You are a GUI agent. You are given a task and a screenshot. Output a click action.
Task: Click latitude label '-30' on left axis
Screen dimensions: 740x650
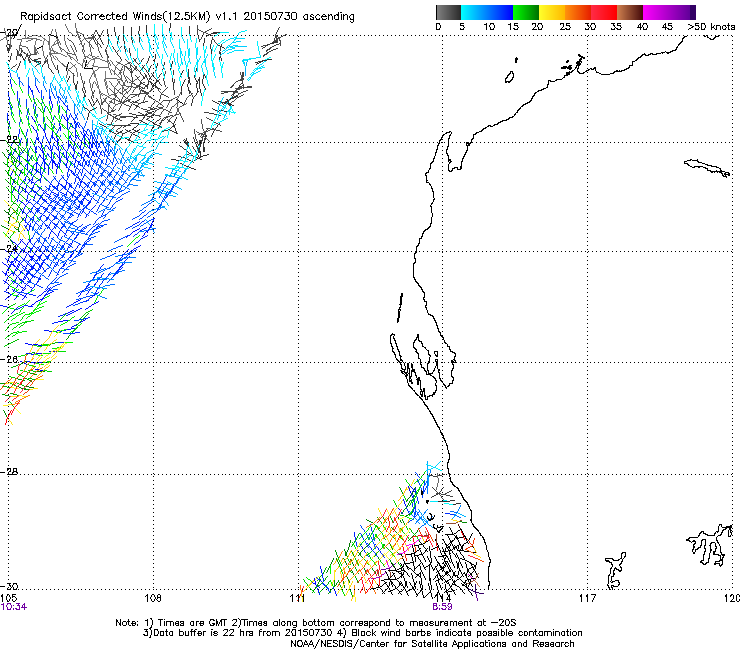pyautogui.click(x=10, y=586)
